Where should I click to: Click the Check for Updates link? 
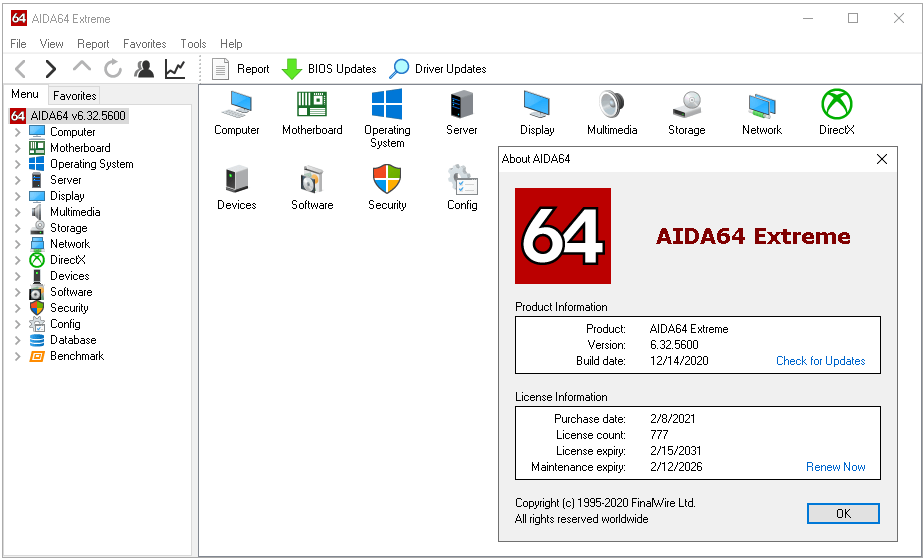820,361
